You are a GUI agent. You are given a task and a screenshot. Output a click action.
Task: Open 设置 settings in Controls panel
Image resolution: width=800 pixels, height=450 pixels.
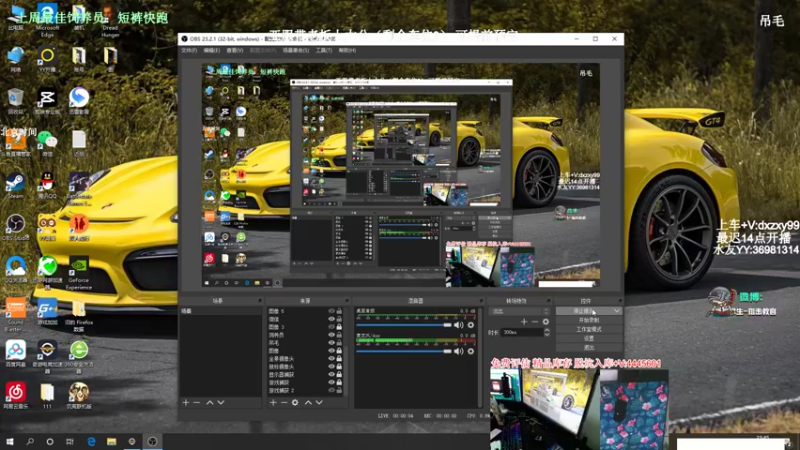[589, 338]
